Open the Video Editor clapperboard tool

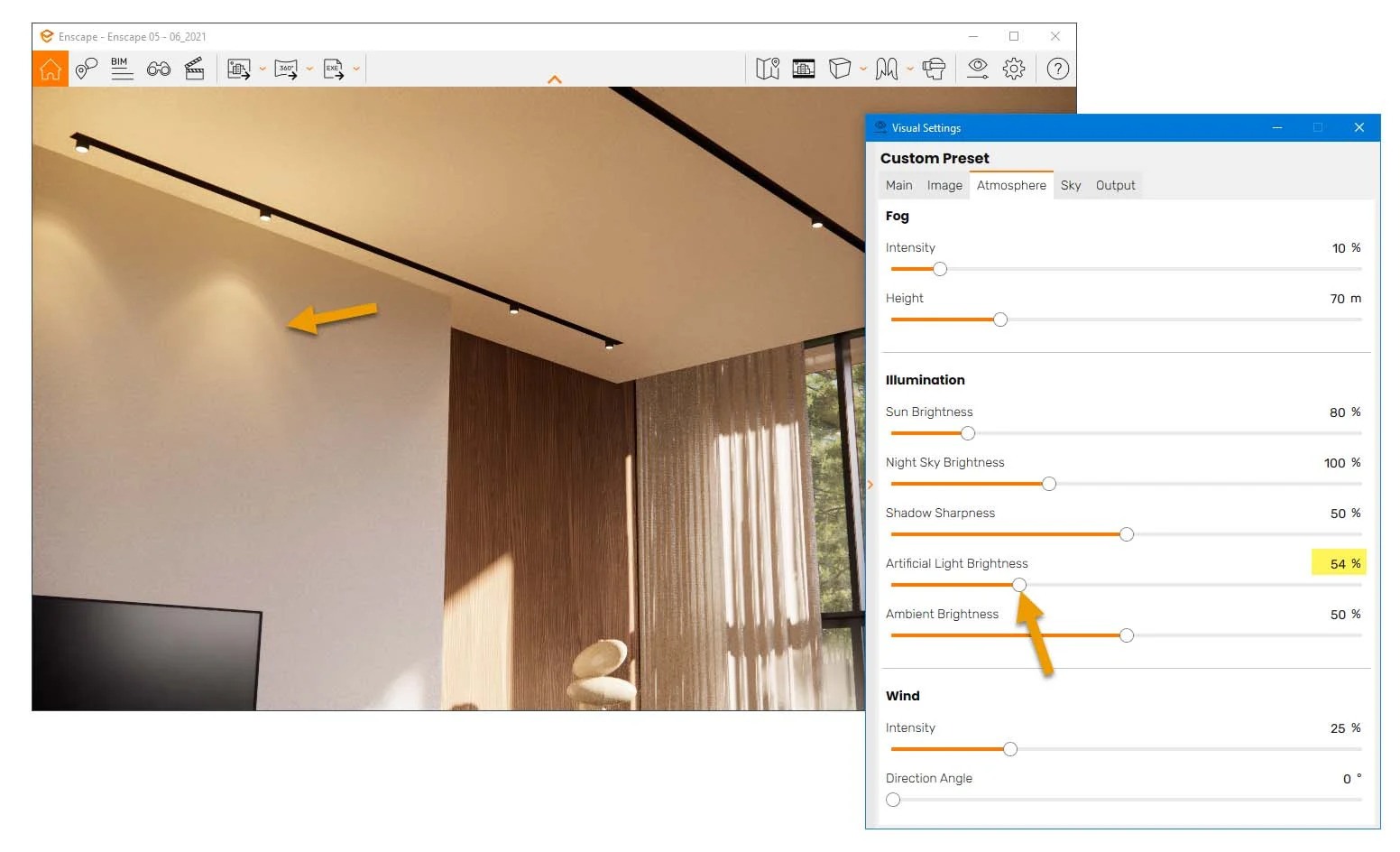pyautogui.click(x=195, y=69)
